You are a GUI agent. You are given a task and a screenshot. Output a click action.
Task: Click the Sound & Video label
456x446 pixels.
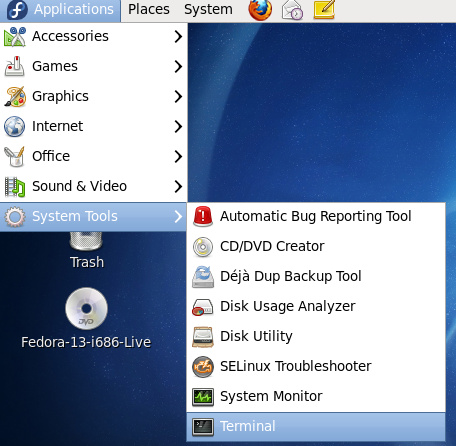[x=79, y=186]
